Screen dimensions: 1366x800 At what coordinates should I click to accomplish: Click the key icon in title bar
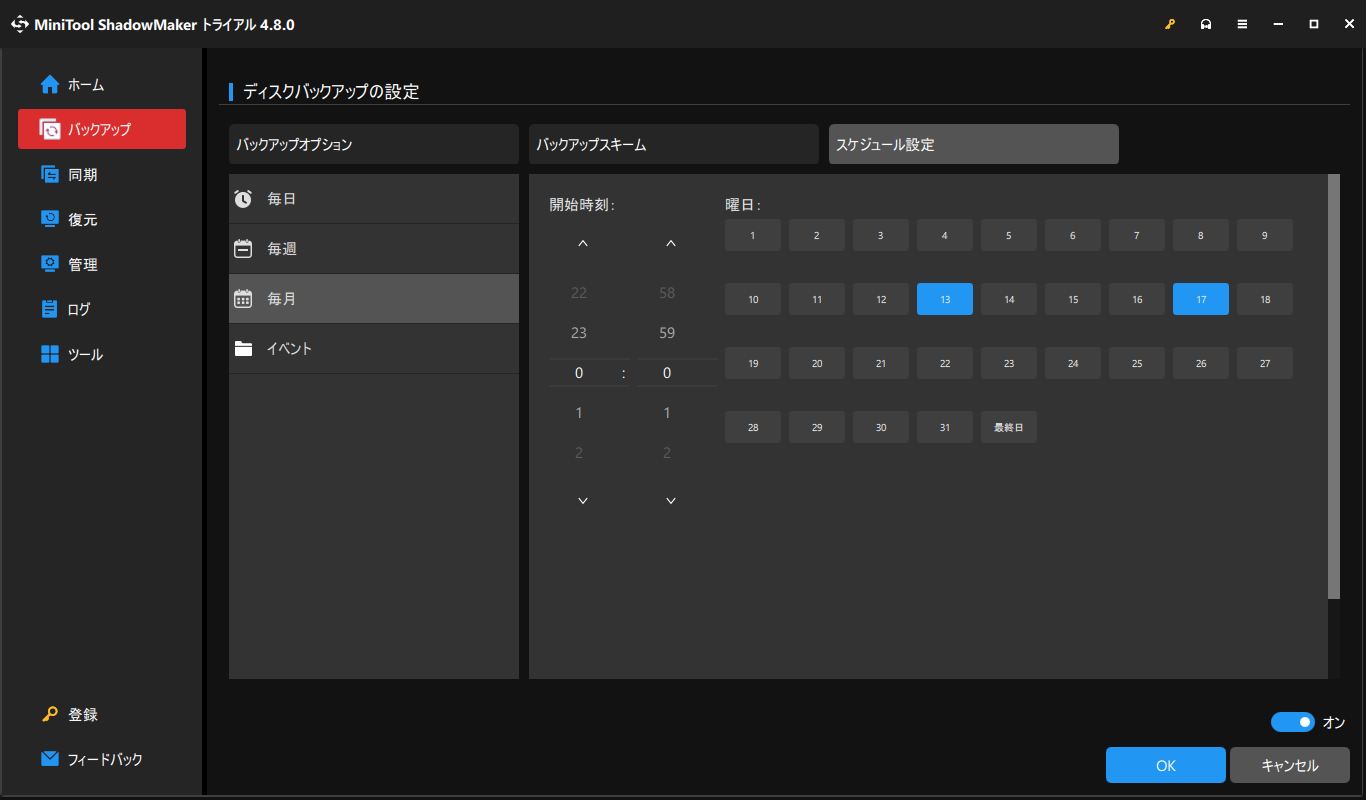point(1170,24)
